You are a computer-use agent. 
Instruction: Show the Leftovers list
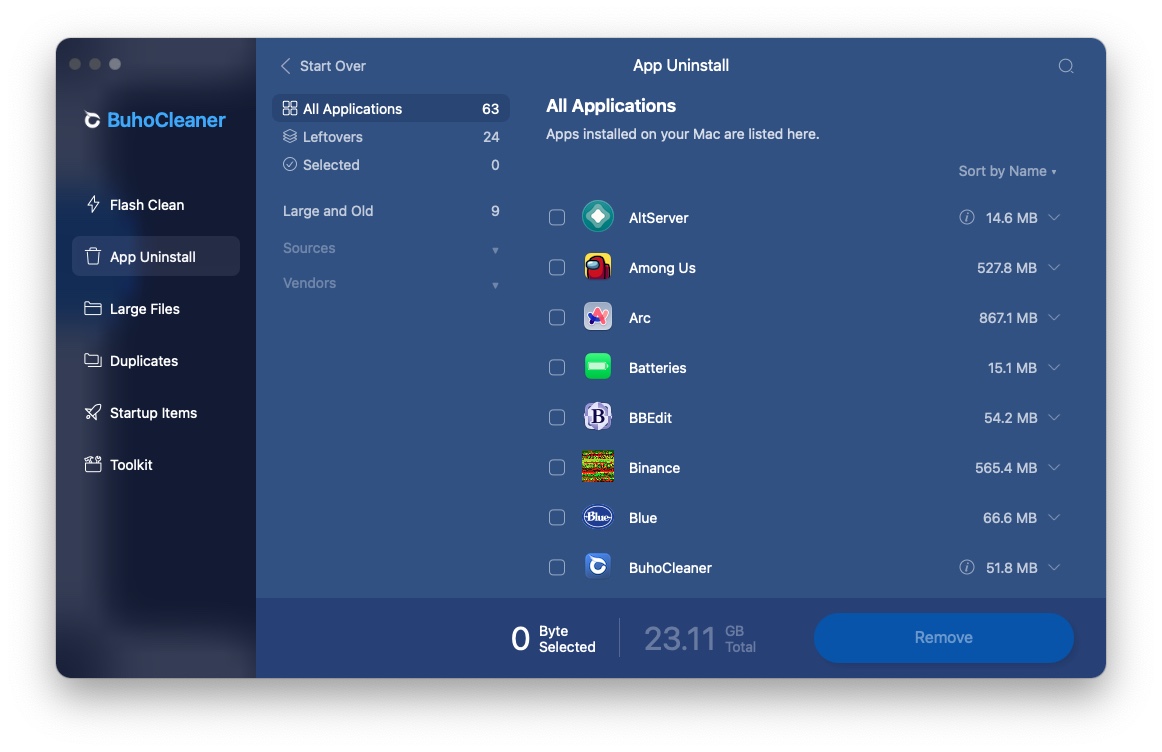pyautogui.click(x=391, y=136)
